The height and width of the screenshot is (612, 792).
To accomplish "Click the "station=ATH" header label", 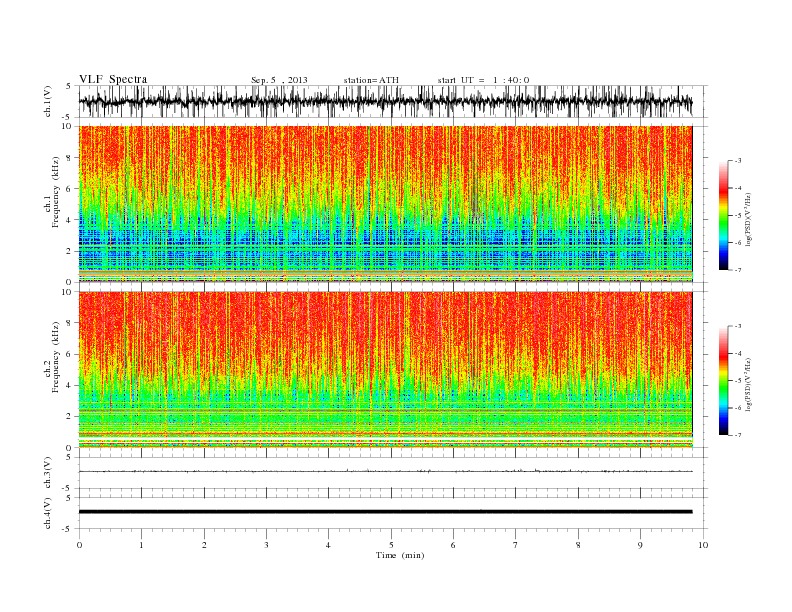I will 371,80.
